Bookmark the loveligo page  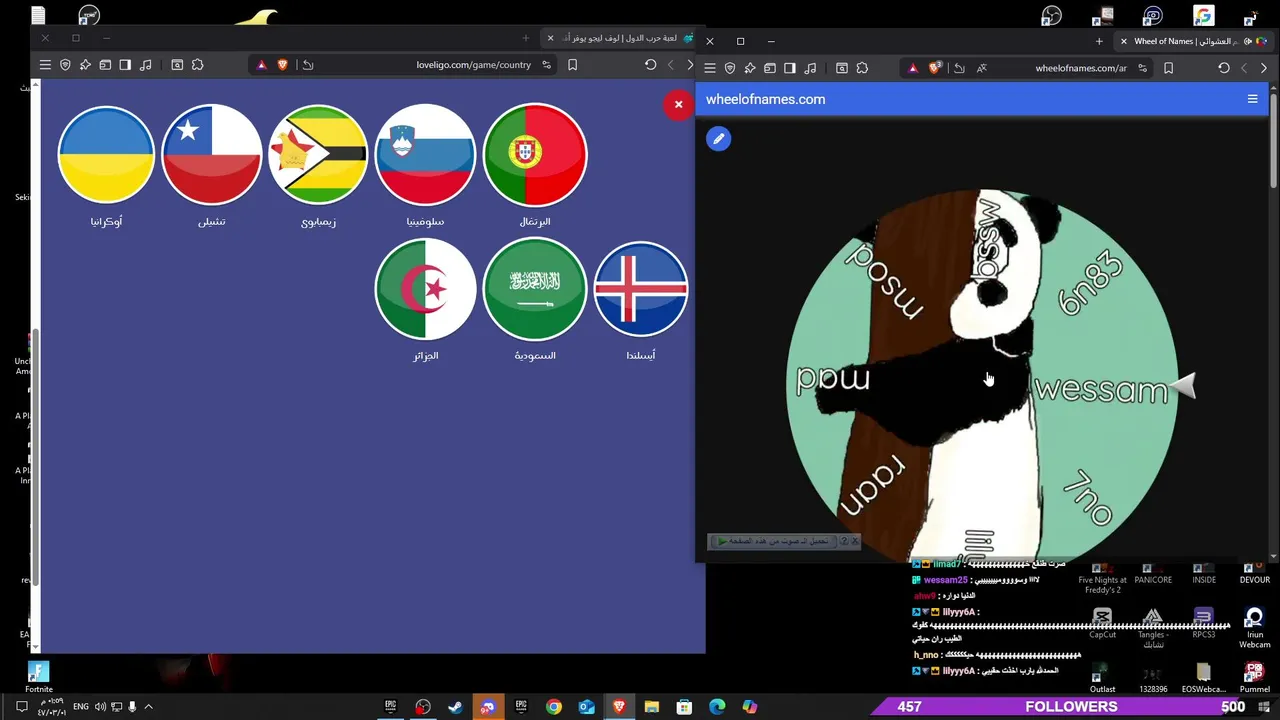[572, 65]
